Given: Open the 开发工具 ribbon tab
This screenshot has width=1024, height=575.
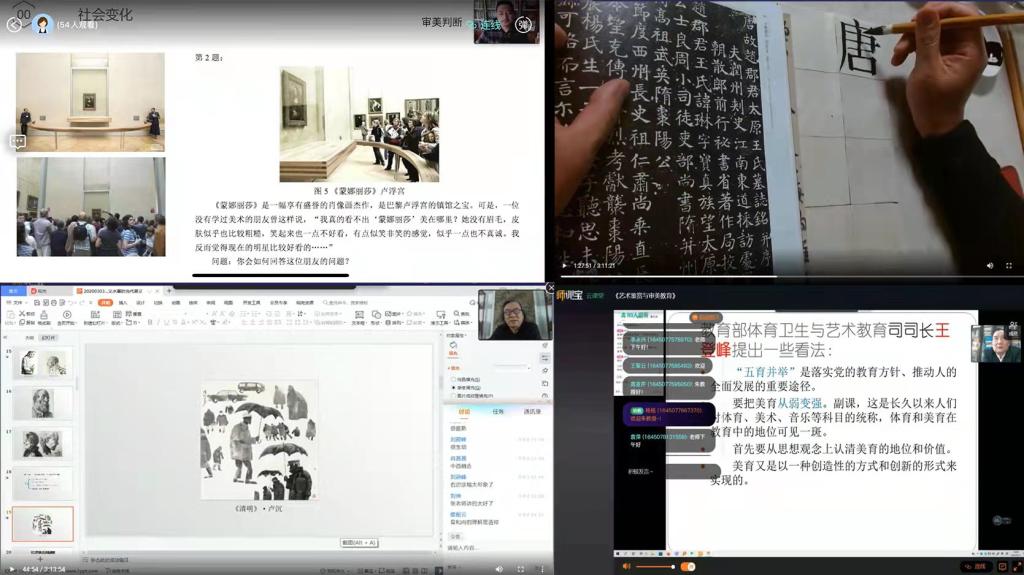Looking at the screenshot, I should pyautogui.click(x=251, y=303).
